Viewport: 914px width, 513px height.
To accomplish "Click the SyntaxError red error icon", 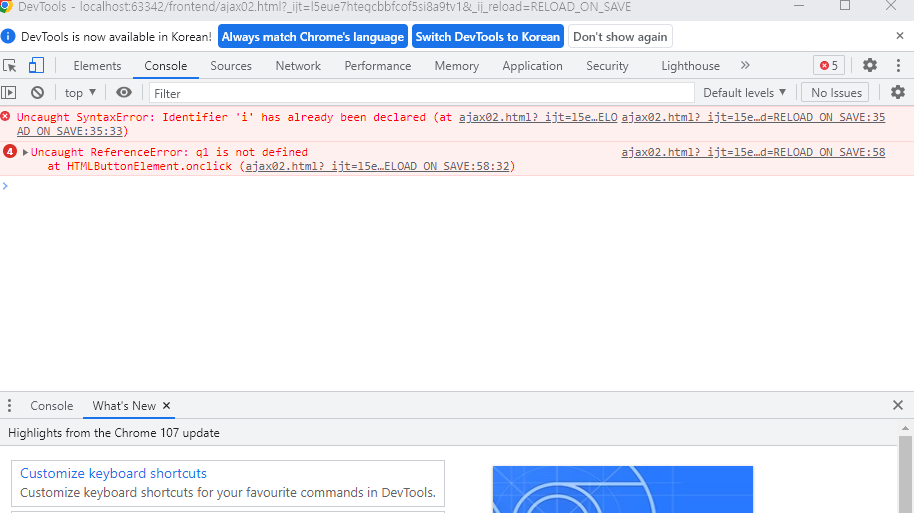I will click(5, 116).
